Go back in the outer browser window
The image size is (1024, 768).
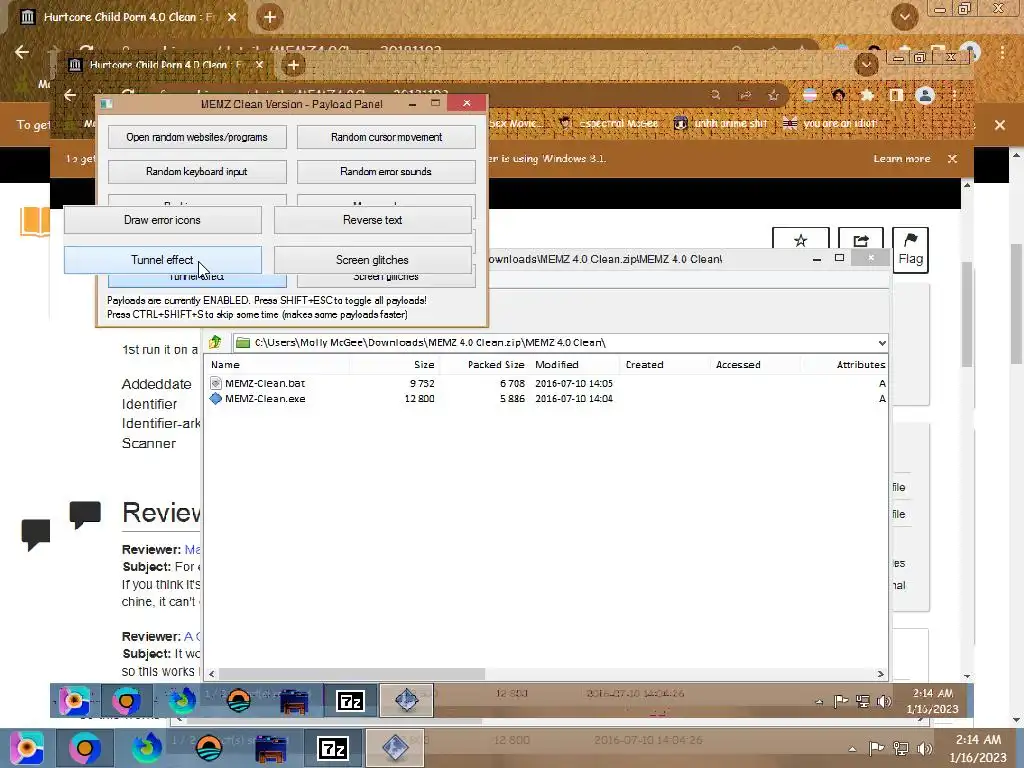[x=22, y=52]
